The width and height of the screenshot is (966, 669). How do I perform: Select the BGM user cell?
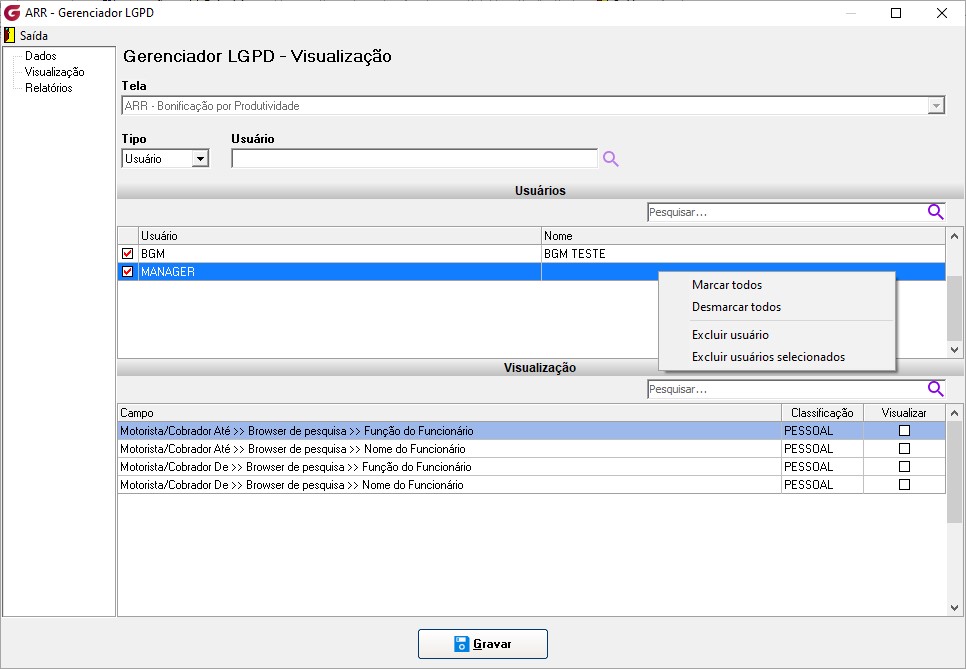339,254
